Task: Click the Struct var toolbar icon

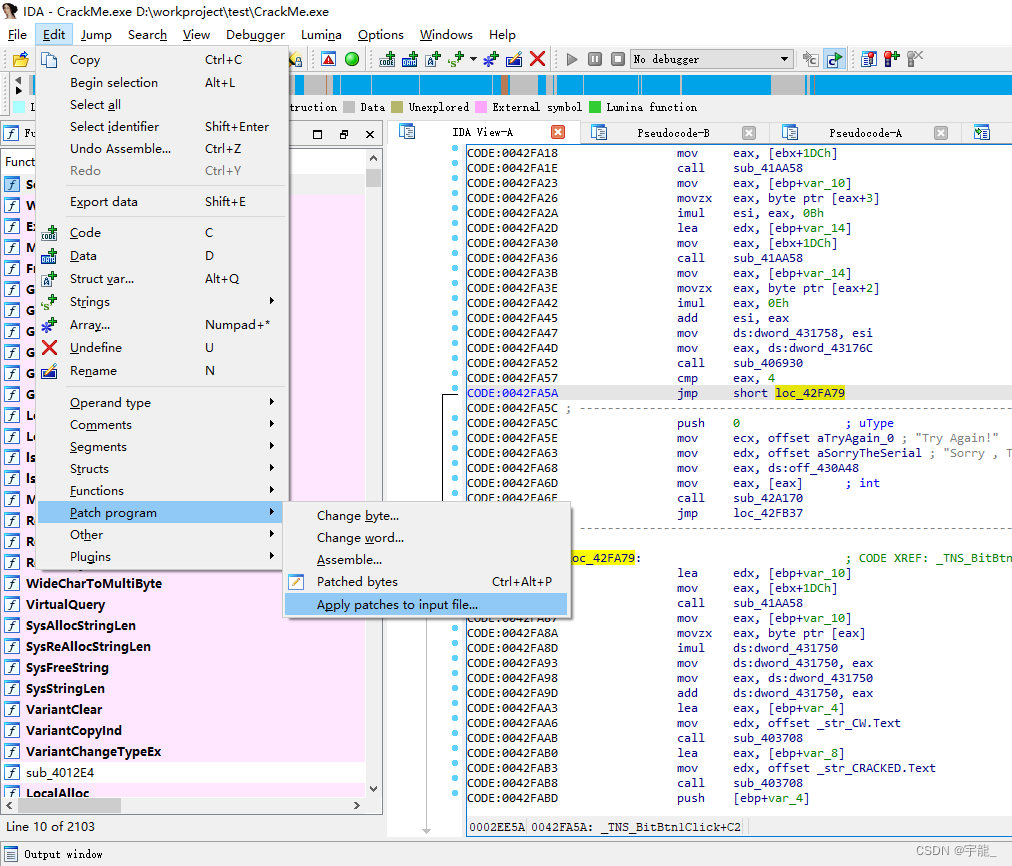Action: pyautogui.click(x=432, y=59)
